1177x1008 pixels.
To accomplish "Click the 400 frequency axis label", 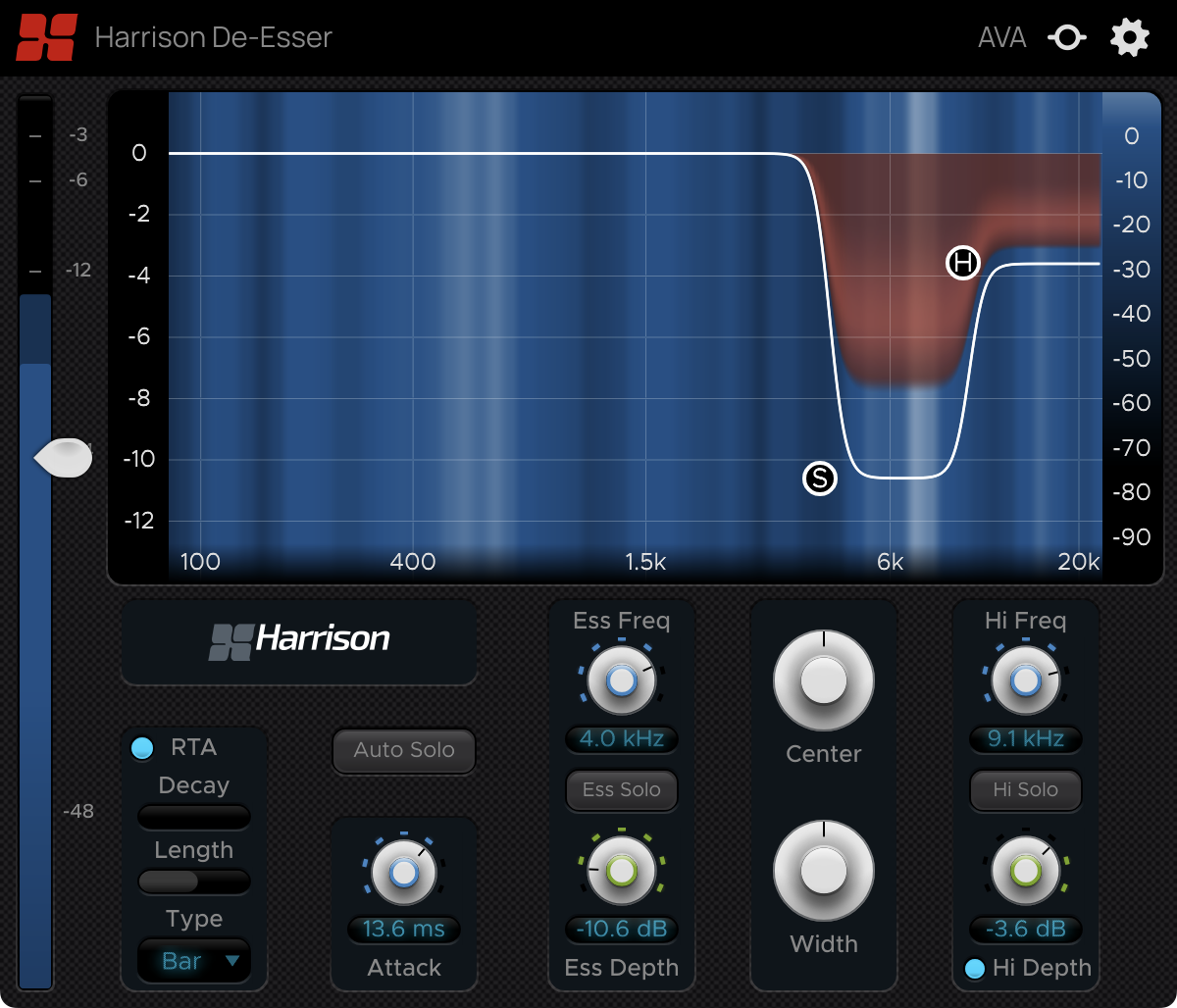I will pos(413,562).
